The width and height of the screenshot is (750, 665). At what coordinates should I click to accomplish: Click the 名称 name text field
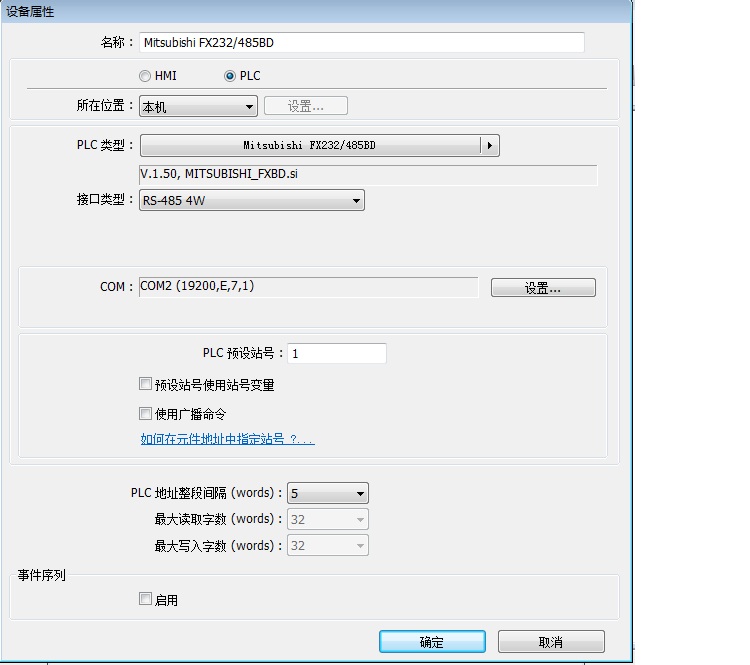tap(361, 43)
